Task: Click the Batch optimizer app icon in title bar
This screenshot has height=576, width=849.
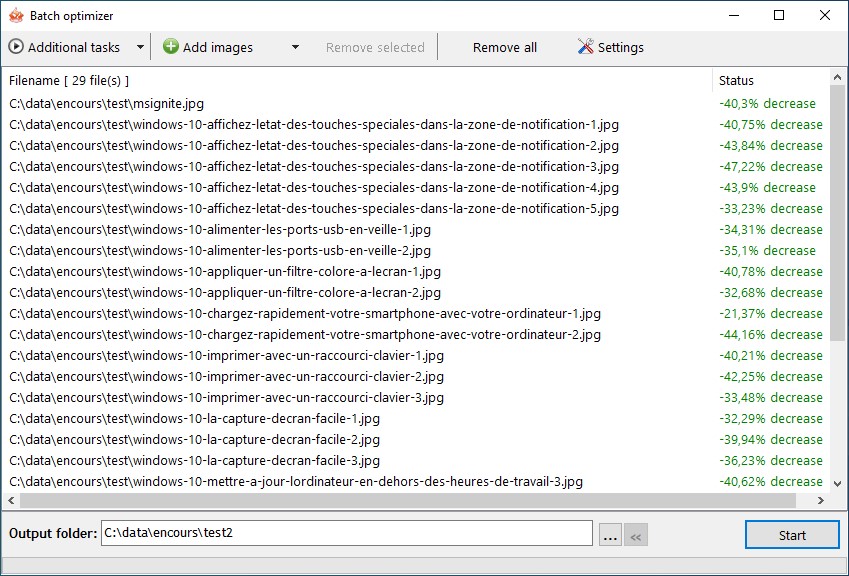Action: [x=15, y=15]
